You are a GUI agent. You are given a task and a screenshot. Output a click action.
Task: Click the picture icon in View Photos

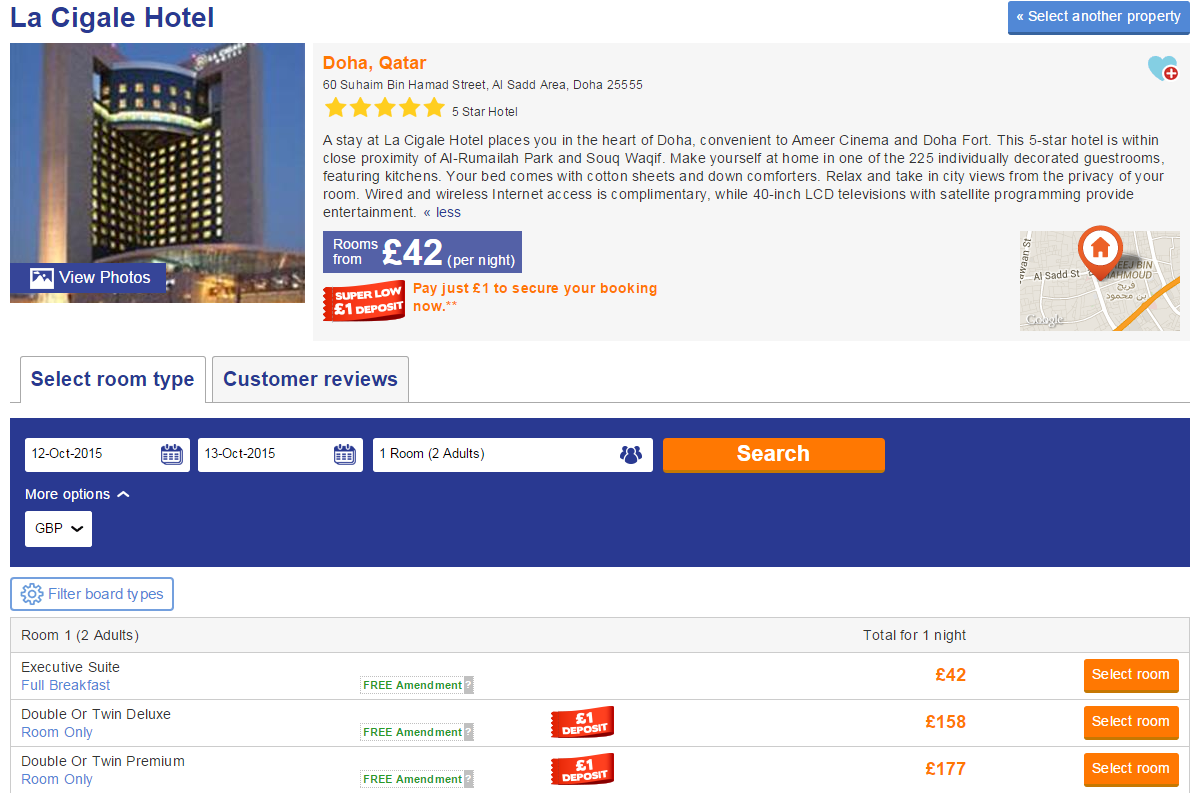pos(41,278)
